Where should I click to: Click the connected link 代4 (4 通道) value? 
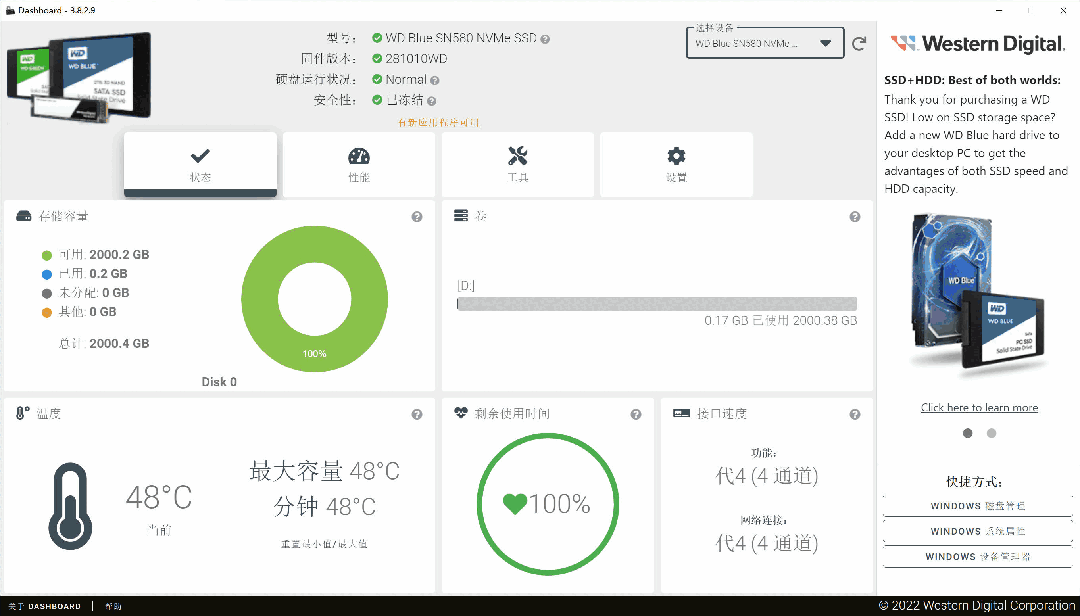[767, 543]
